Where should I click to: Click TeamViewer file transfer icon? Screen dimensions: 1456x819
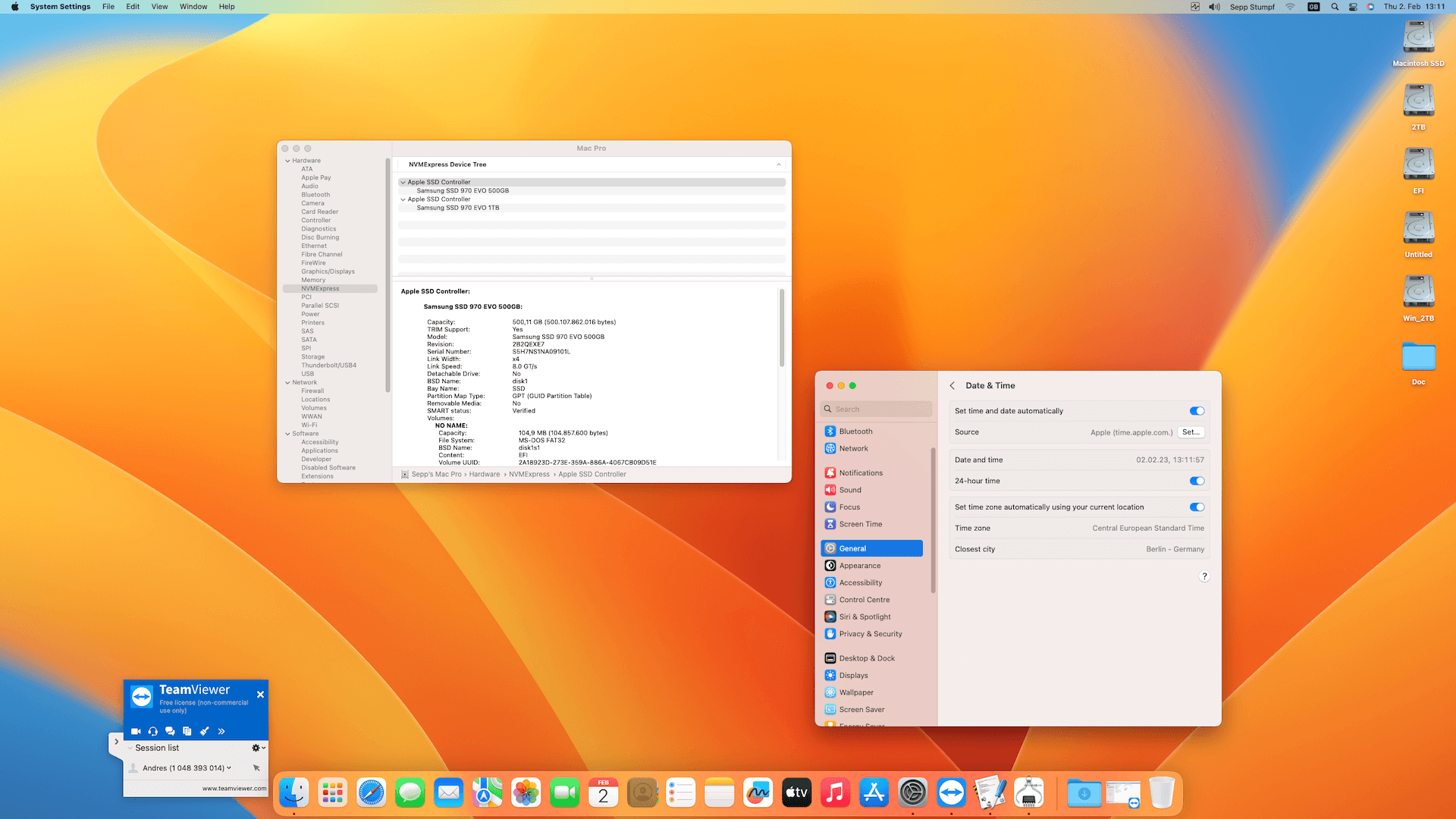point(187,731)
